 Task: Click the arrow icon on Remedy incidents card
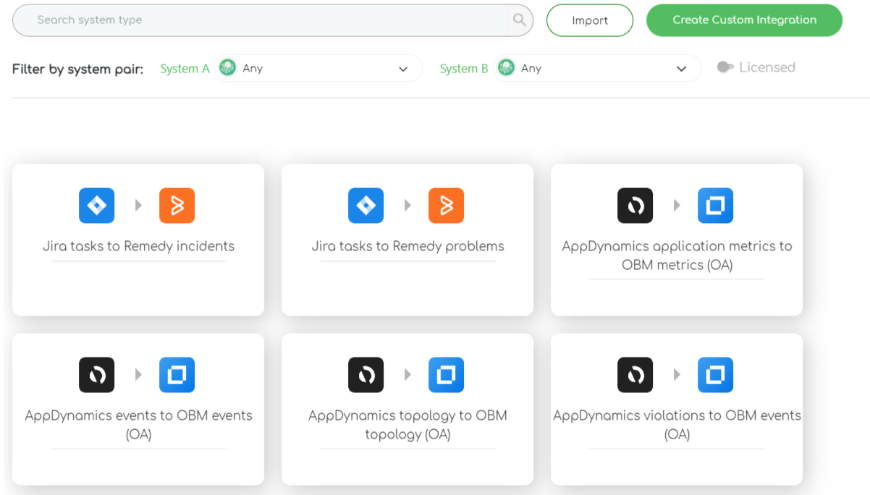138,205
